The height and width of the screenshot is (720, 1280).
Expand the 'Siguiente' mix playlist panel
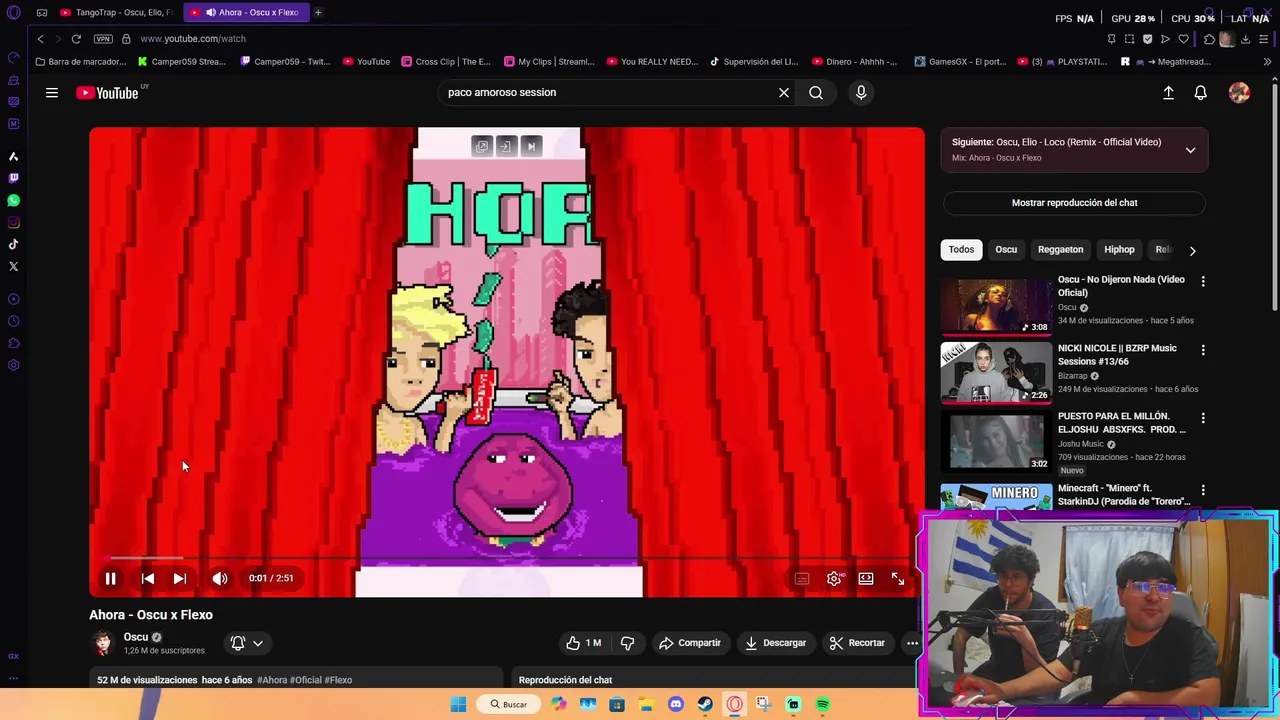tap(1190, 150)
